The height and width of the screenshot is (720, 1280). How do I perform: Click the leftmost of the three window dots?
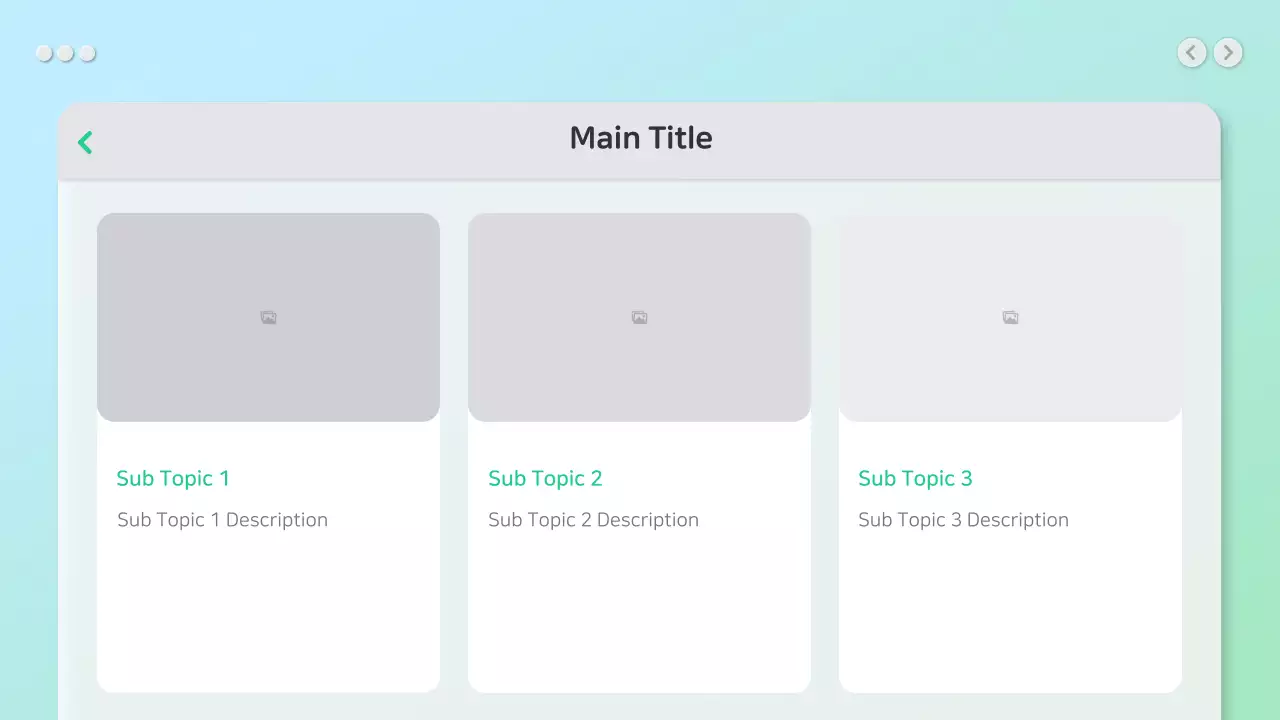(x=44, y=53)
